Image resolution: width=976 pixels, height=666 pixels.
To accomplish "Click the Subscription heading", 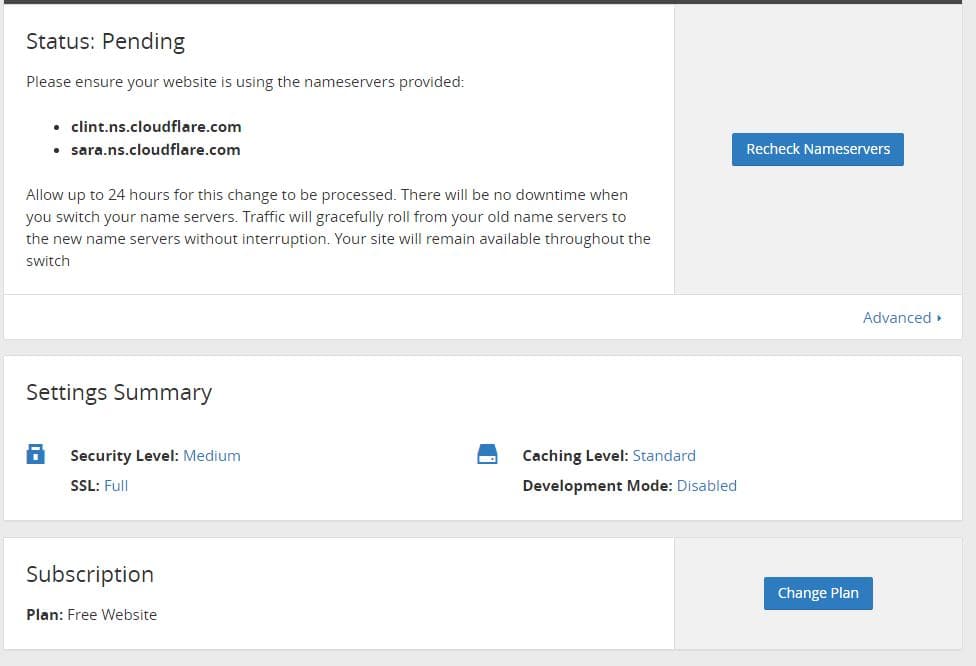I will pos(90,574).
